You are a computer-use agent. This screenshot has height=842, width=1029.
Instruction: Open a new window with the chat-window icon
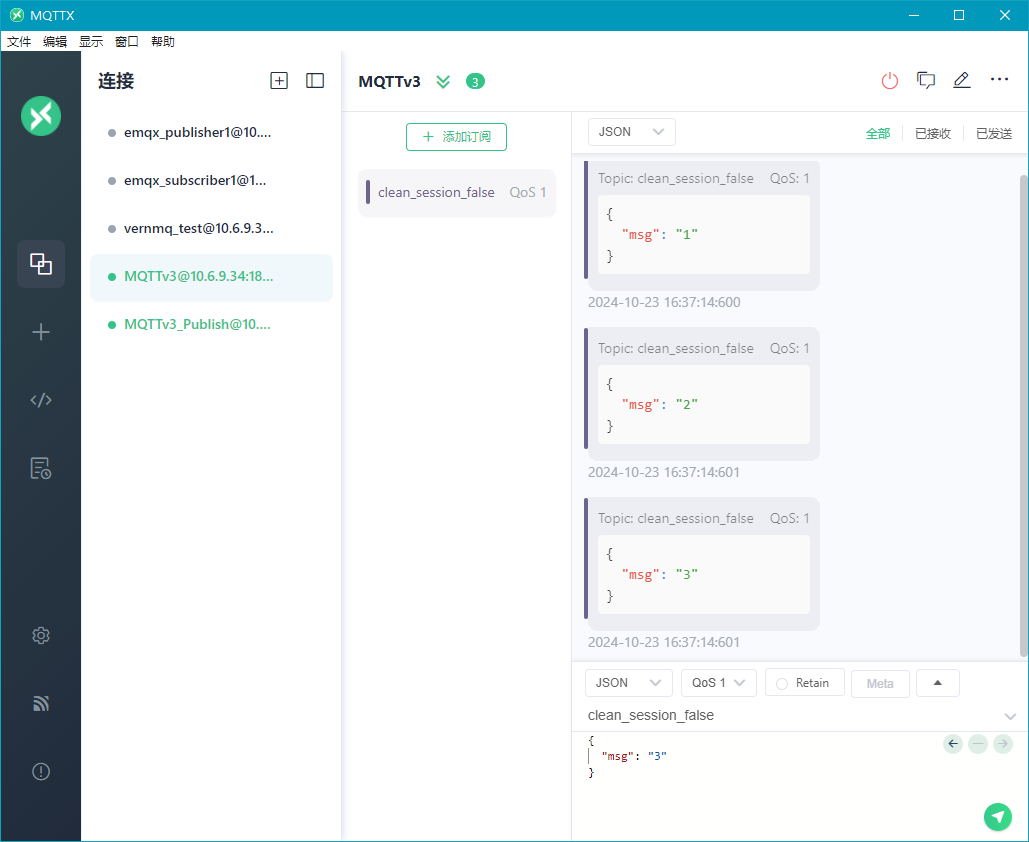(926, 81)
